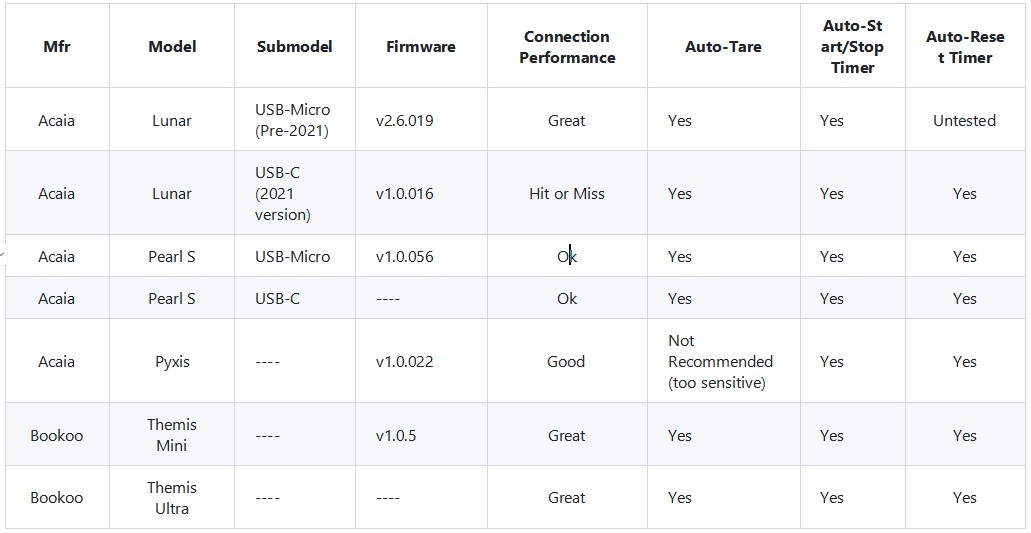This screenshot has width=1031, height=533.
Task: Click firmware v1.0.056 cell
Action: click(x=405, y=257)
